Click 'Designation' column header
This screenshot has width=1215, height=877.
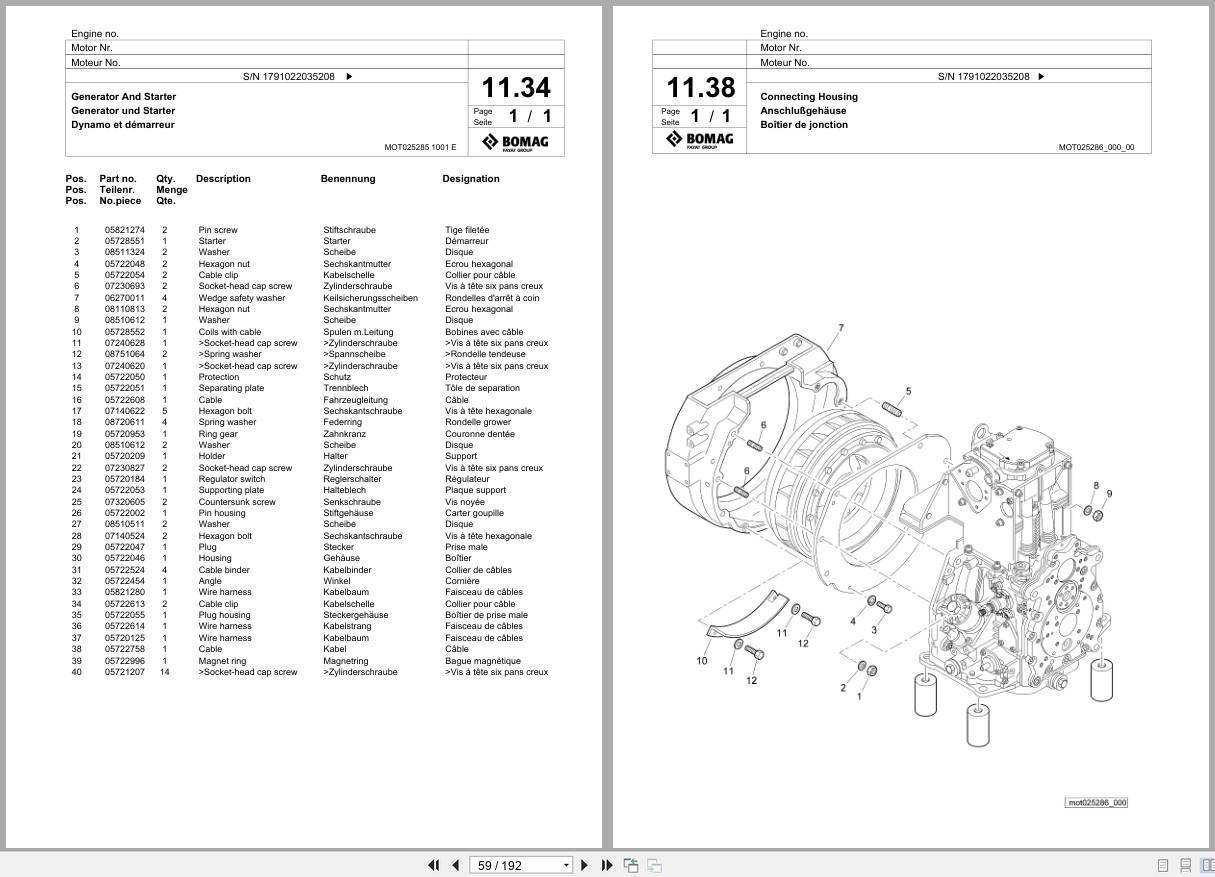tap(471, 179)
